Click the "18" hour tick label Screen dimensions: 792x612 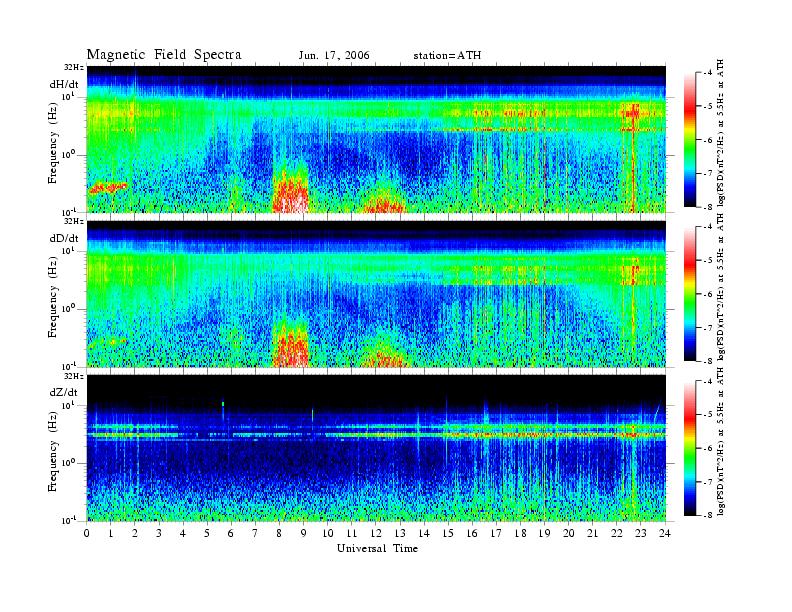[x=521, y=533]
